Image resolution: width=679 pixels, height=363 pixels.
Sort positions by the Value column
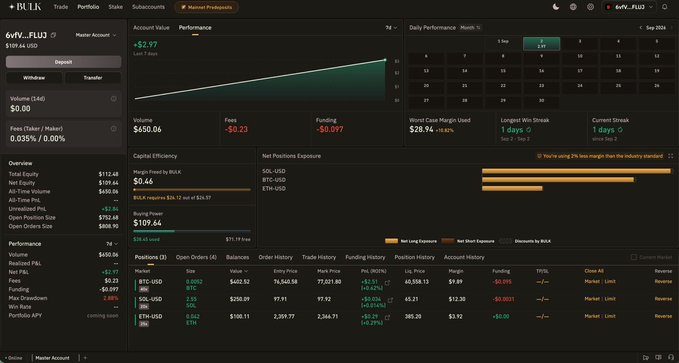tap(239, 271)
